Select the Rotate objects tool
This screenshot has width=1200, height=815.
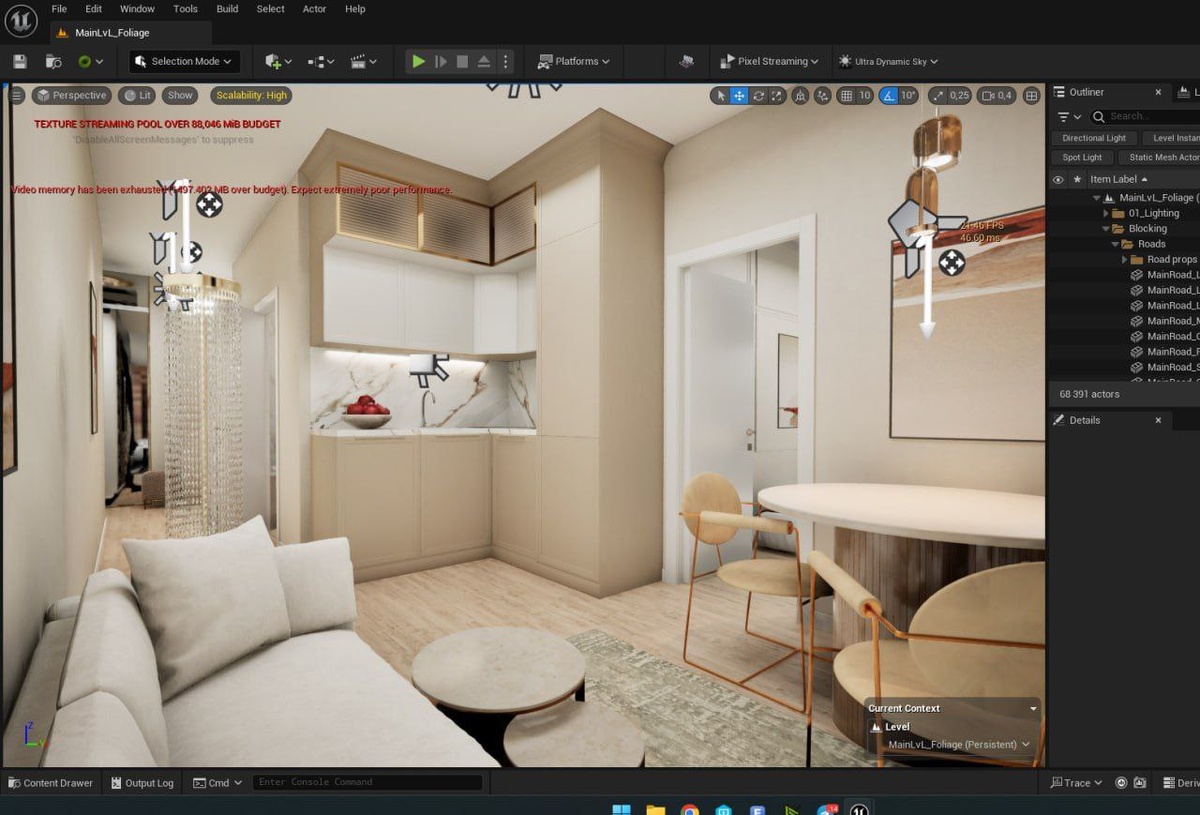coord(759,96)
